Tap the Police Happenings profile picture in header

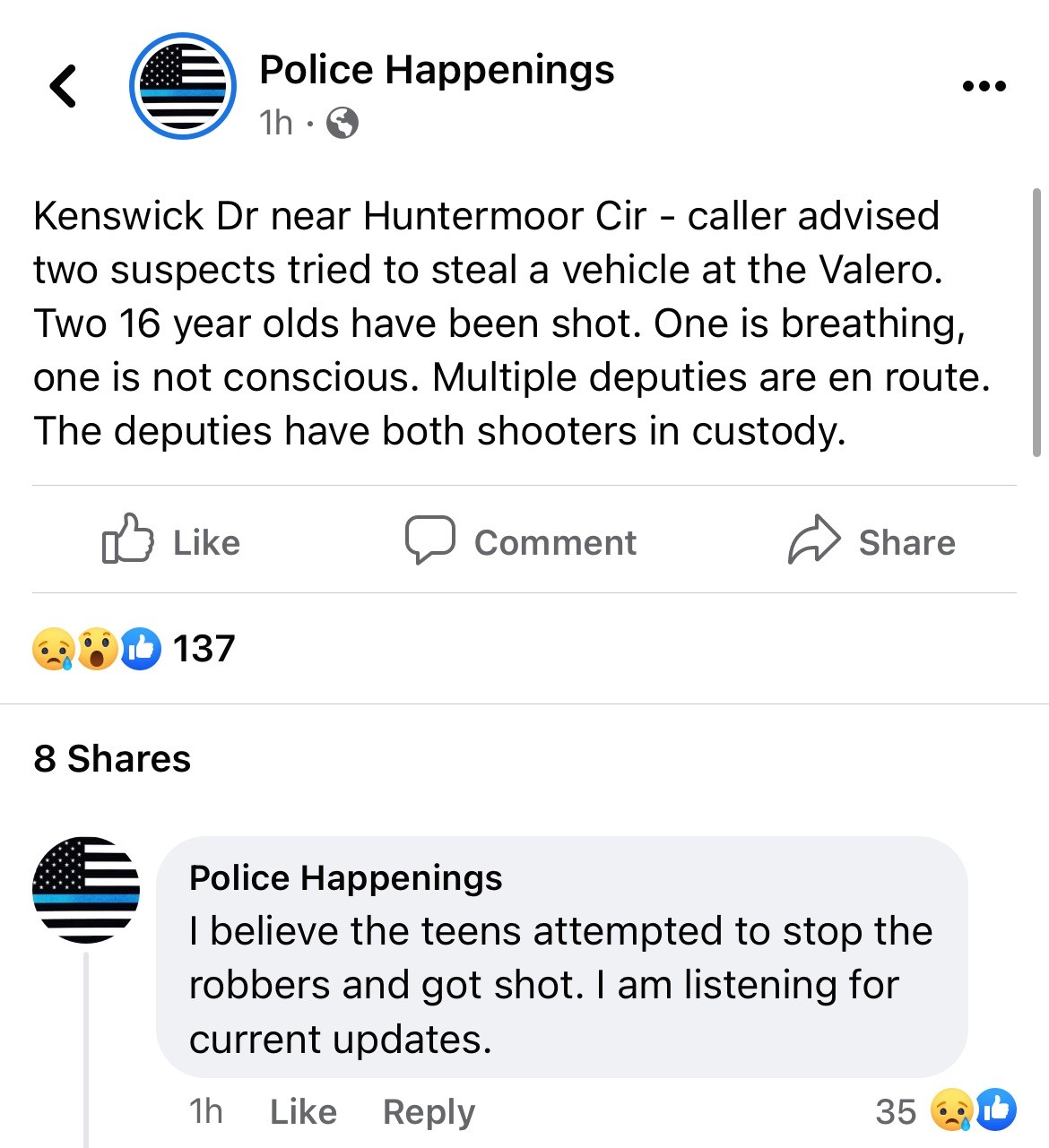[183, 87]
